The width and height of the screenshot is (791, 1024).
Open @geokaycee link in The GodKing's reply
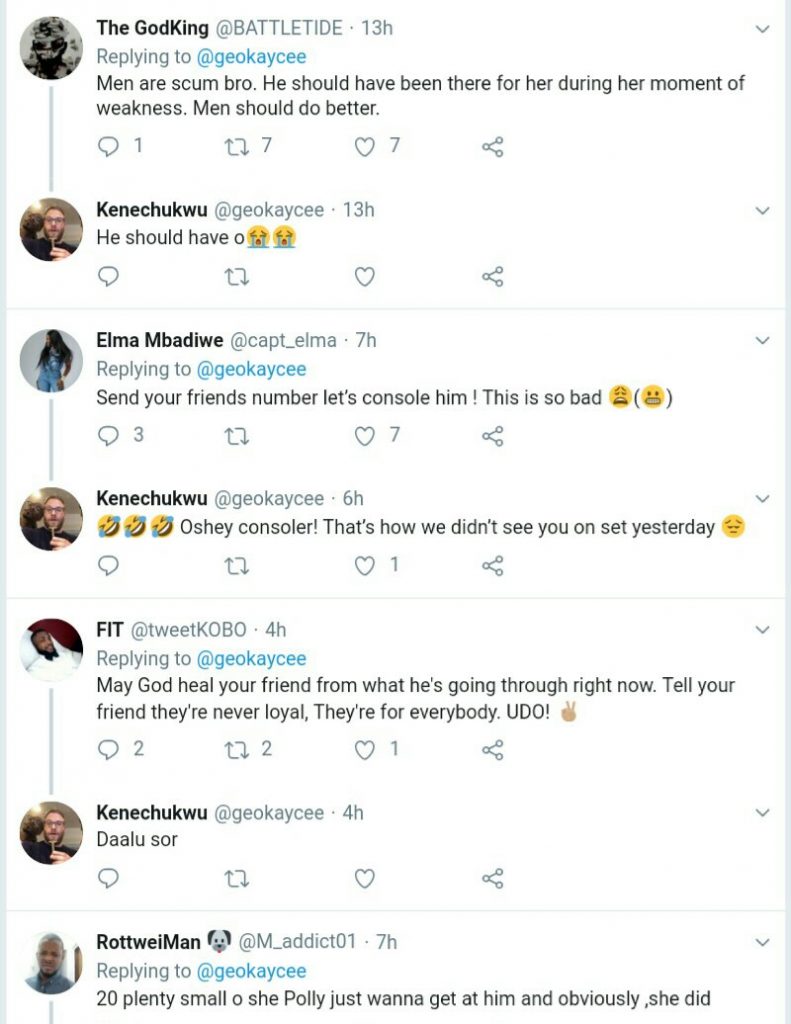coord(251,55)
